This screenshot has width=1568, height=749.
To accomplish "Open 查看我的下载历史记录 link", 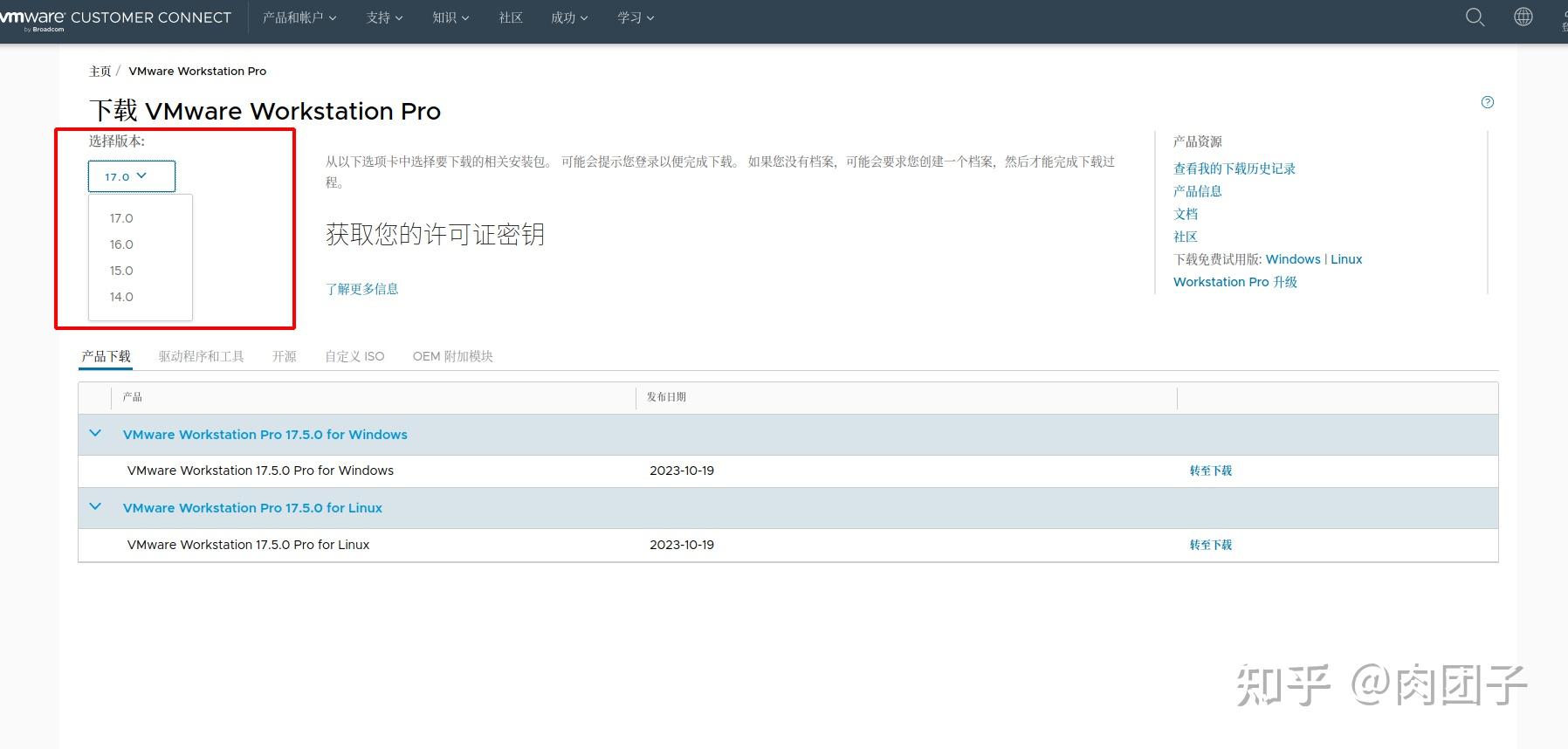I will coord(1234,168).
